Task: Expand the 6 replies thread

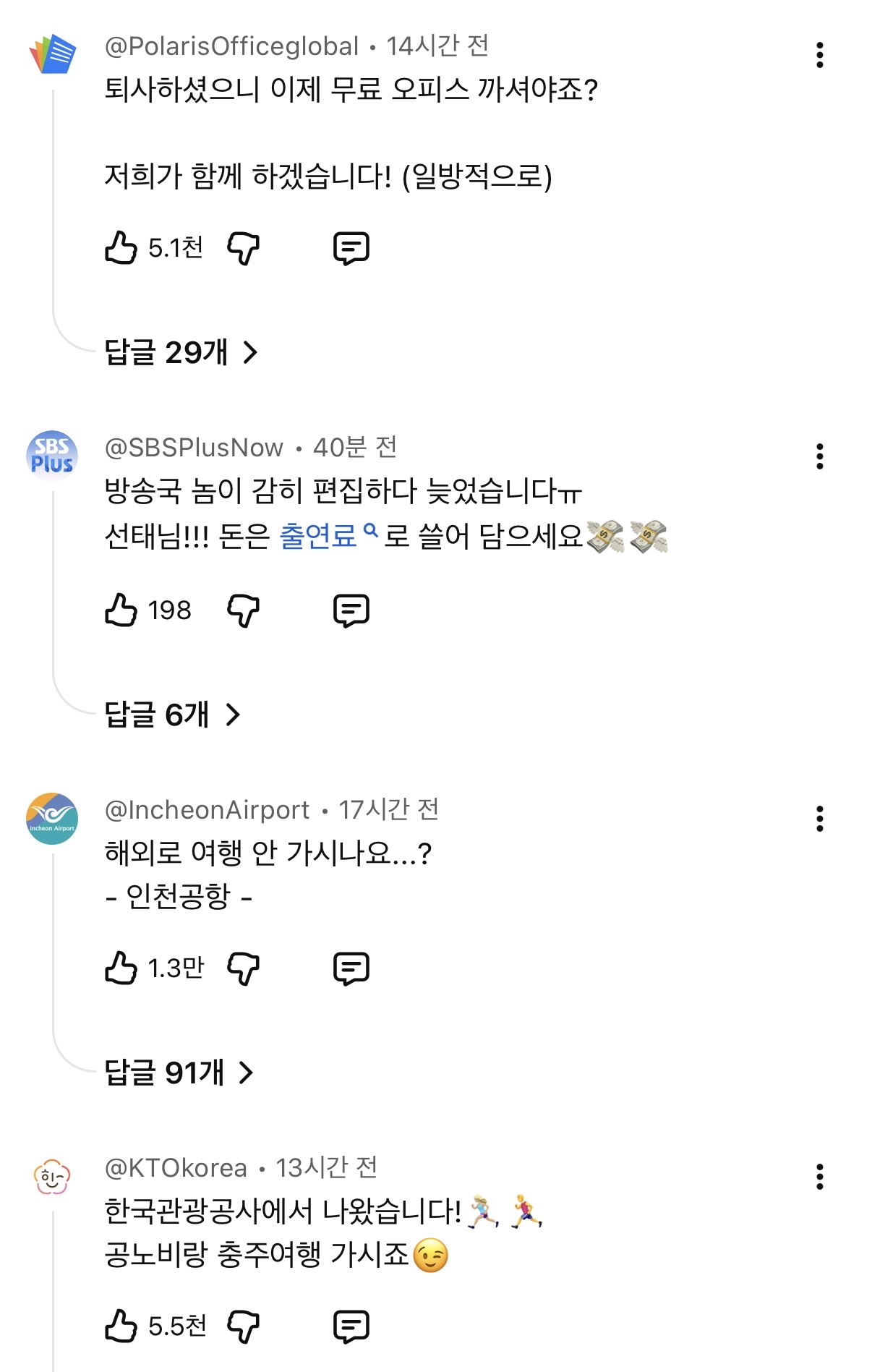Action: (x=172, y=715)
